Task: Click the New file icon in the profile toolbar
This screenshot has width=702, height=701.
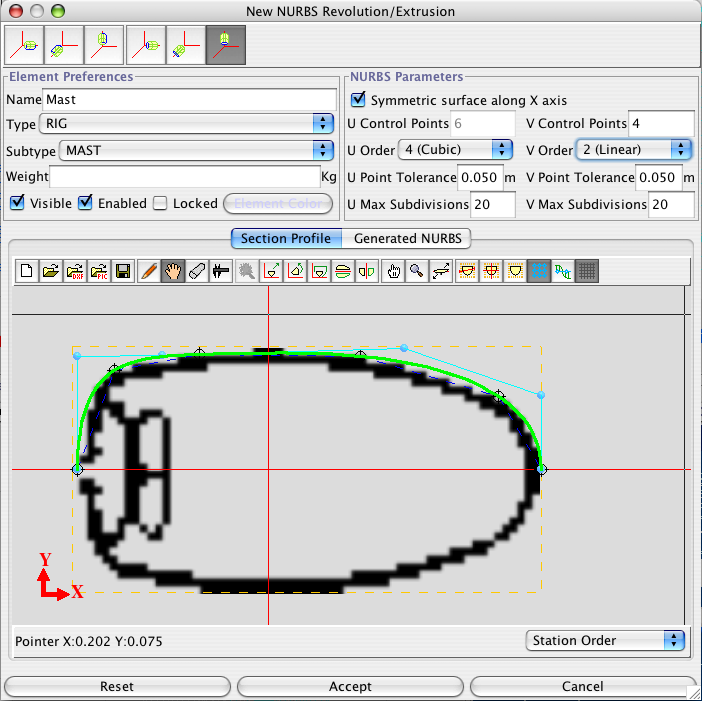Action: coord(27,270)
